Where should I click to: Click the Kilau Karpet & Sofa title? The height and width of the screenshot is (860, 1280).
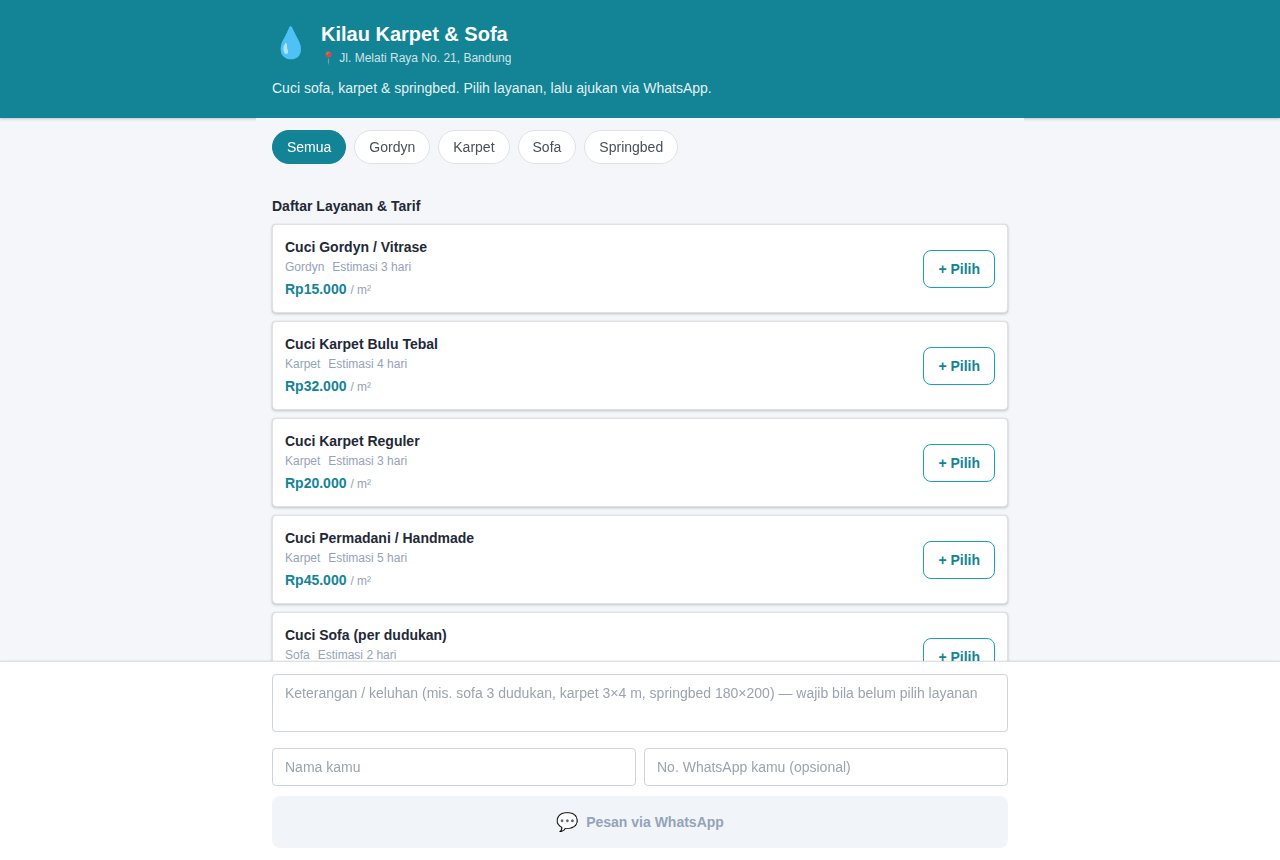414,34
